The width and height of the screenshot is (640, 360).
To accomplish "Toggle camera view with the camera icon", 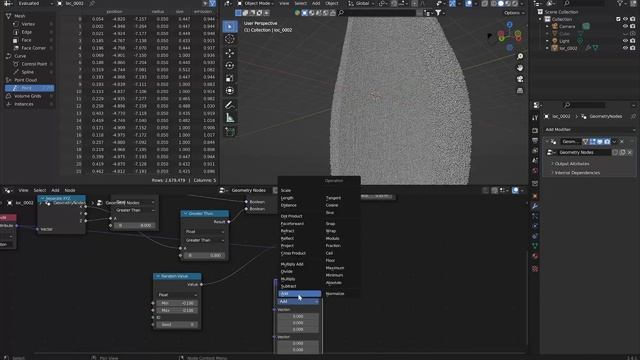I will tap(520, 79).
